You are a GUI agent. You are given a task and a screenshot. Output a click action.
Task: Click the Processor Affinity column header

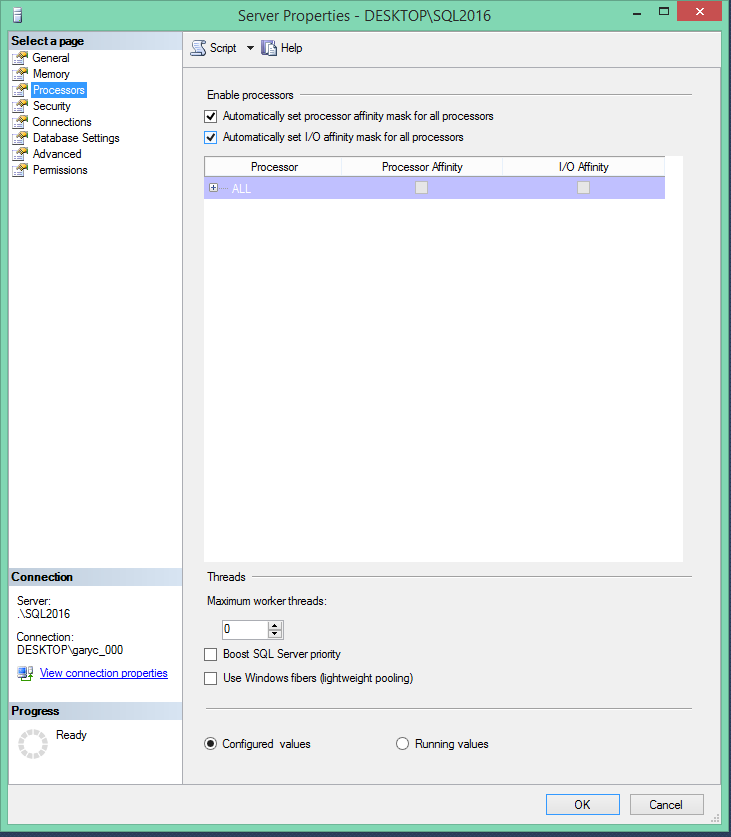tap(422, 167)
